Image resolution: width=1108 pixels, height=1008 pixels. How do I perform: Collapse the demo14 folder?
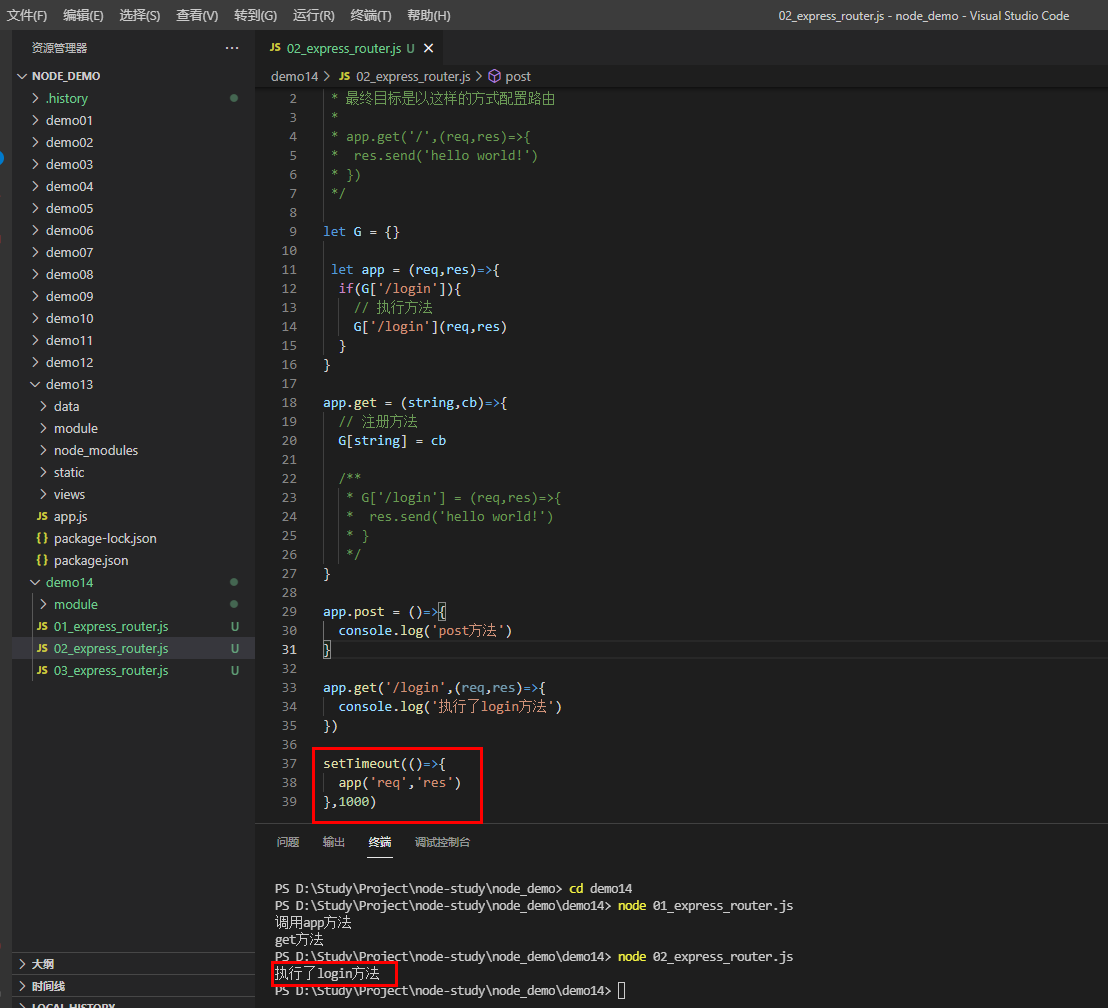pyautogui.click(x=134, y=582)
